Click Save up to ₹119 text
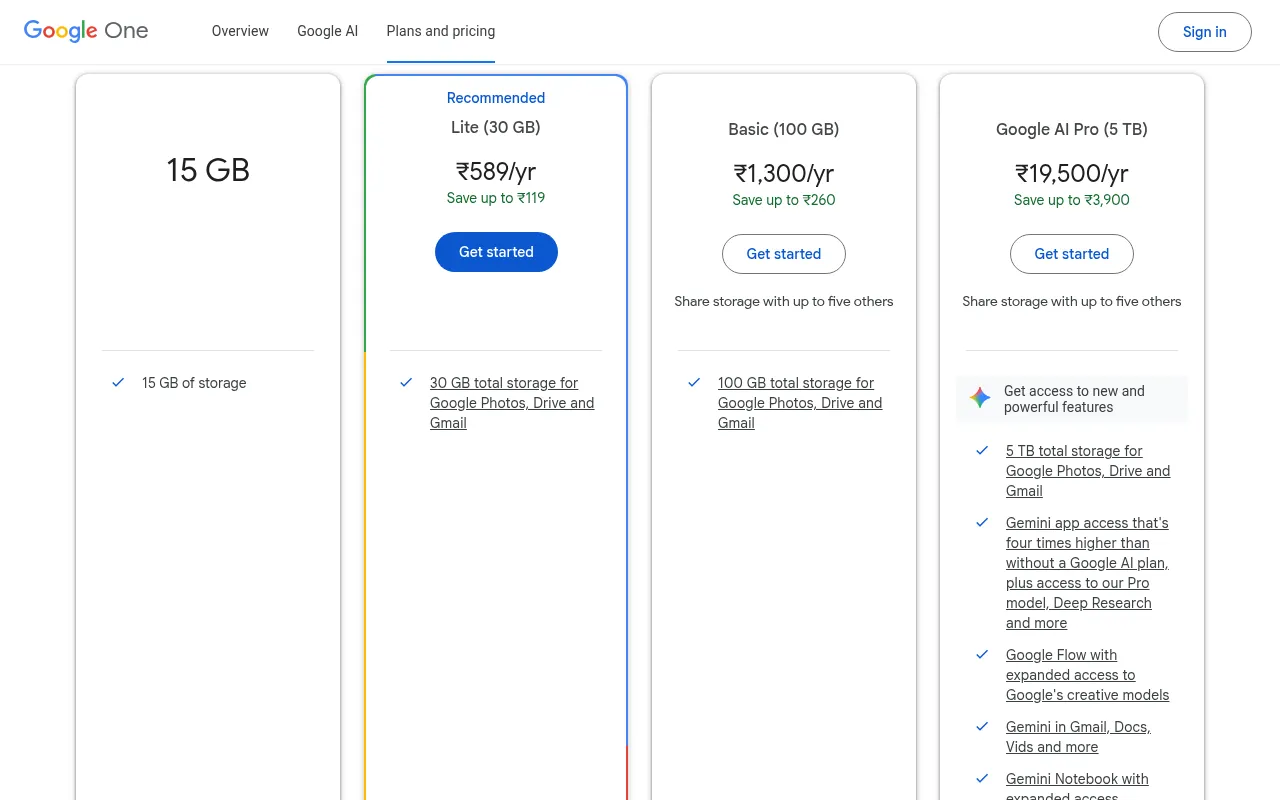The height and width of the screenshot is (800, 1280). coord(496,198)
